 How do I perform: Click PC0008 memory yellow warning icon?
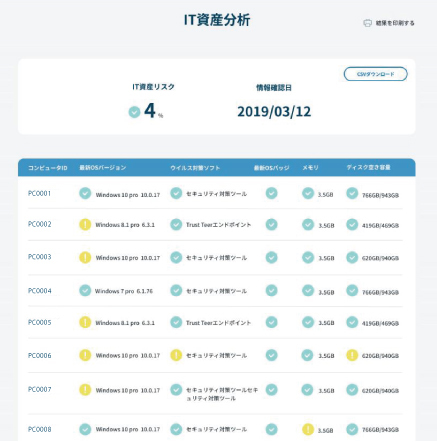(308, 429)
